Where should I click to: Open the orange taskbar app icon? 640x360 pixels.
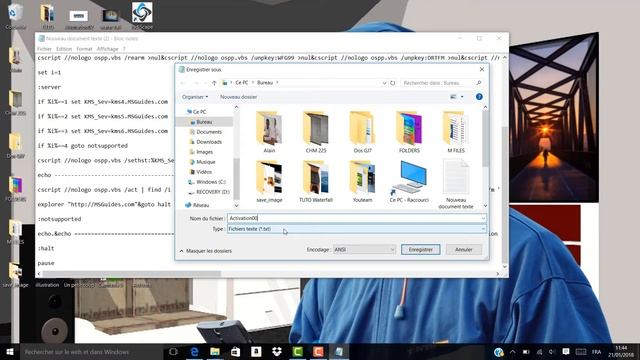[x=318, y=352]
